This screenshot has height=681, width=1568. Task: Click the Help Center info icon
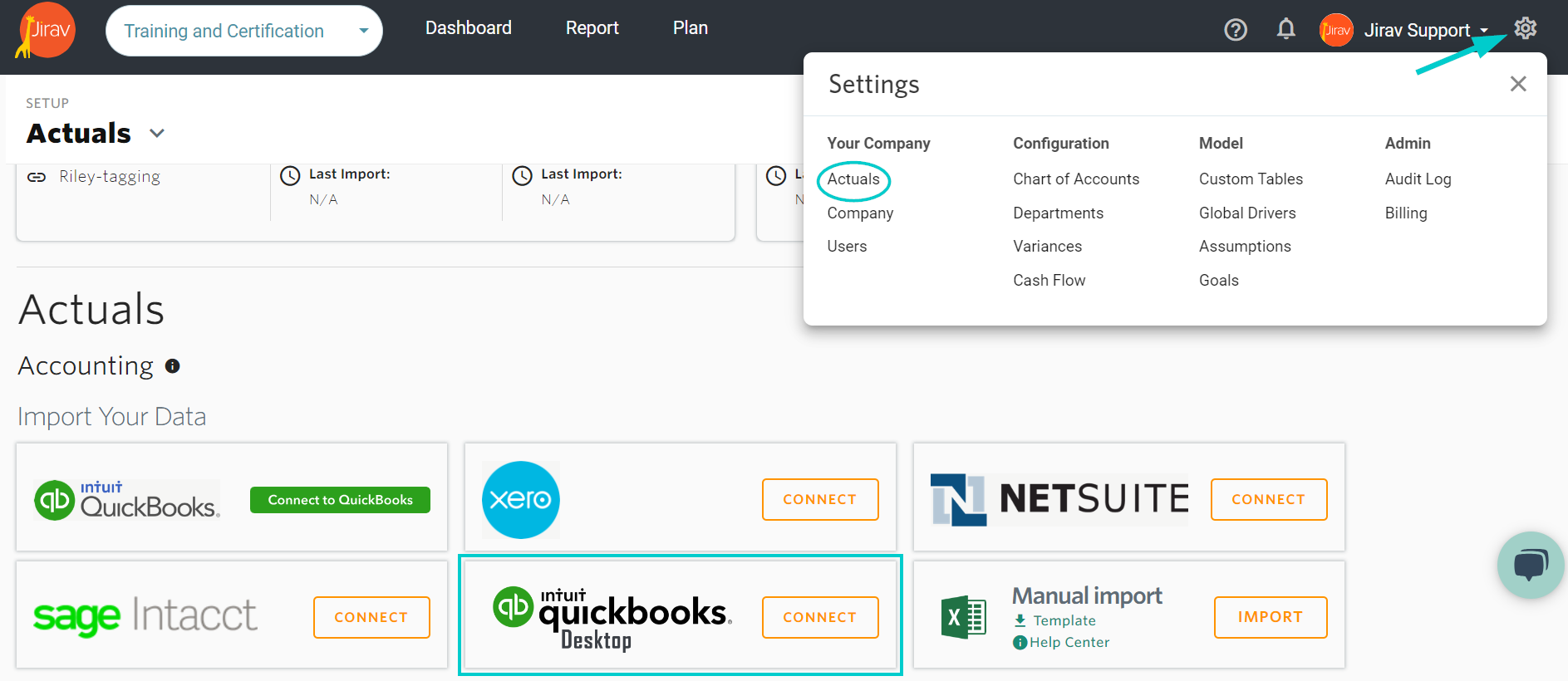click(1020, 642)
